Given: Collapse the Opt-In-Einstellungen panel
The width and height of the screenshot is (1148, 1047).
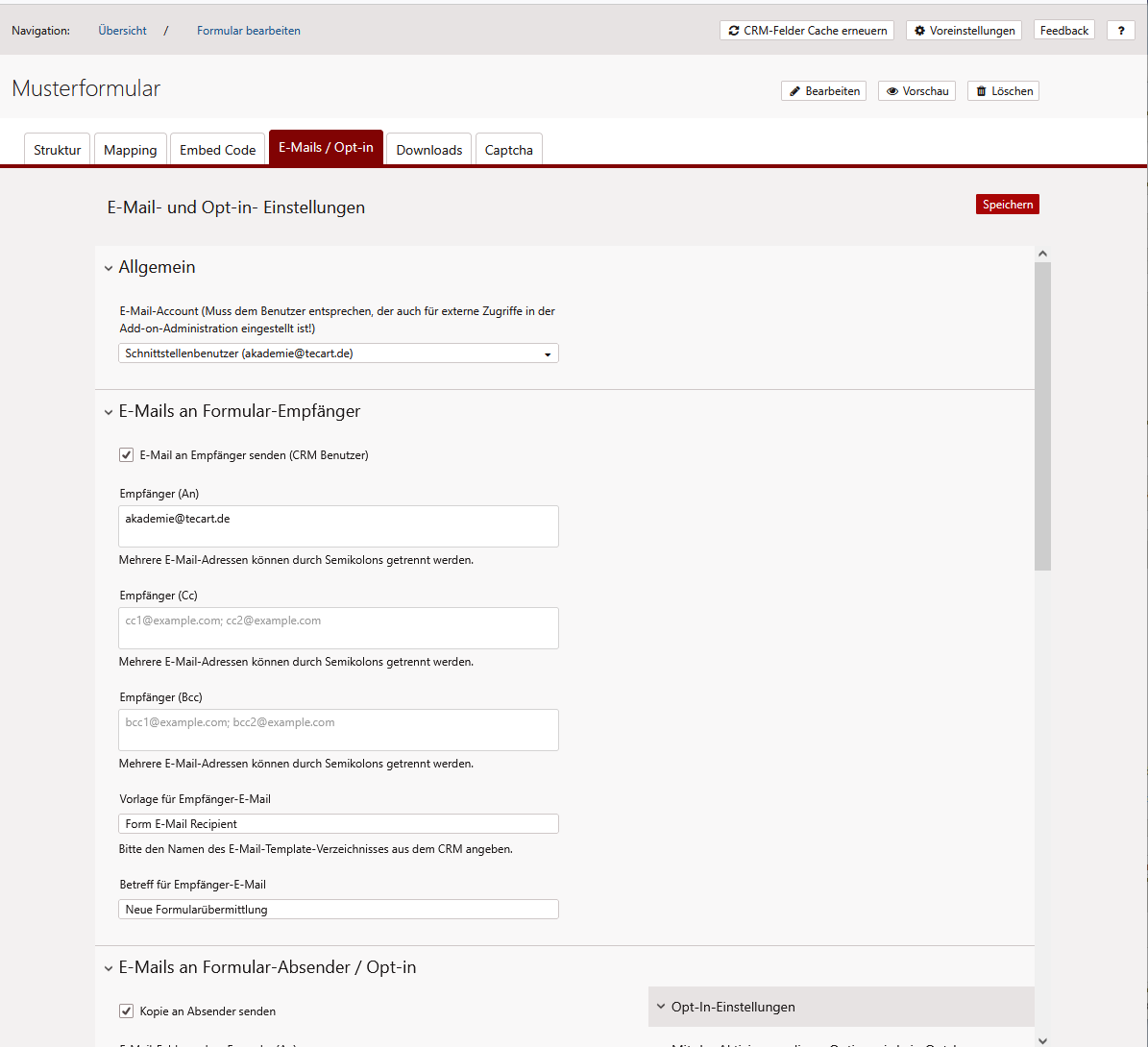Looking at the screenshot, I should pyautogui.click(x=661, y=1007).
